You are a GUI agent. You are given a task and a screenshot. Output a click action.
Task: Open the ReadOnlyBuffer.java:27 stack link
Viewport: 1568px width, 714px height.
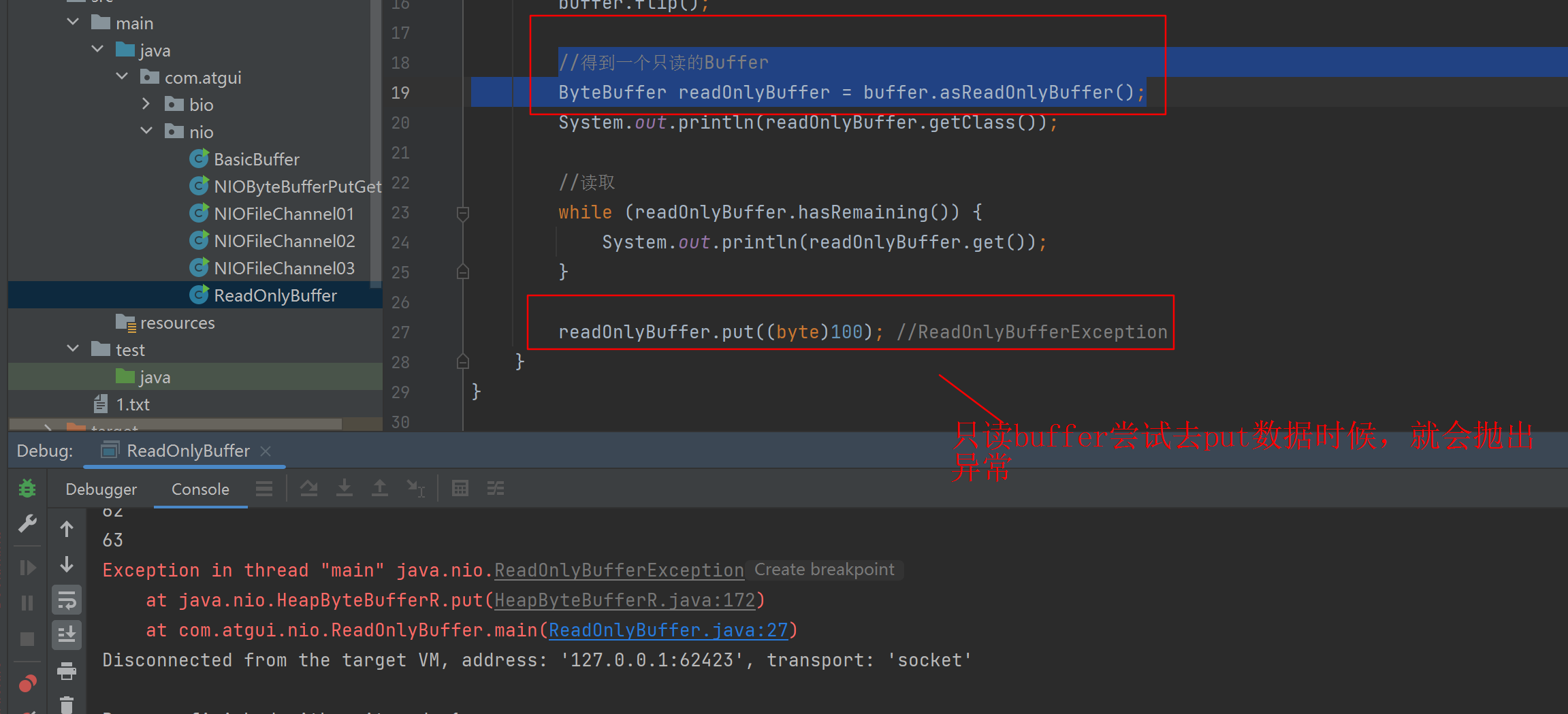[668, 630]
